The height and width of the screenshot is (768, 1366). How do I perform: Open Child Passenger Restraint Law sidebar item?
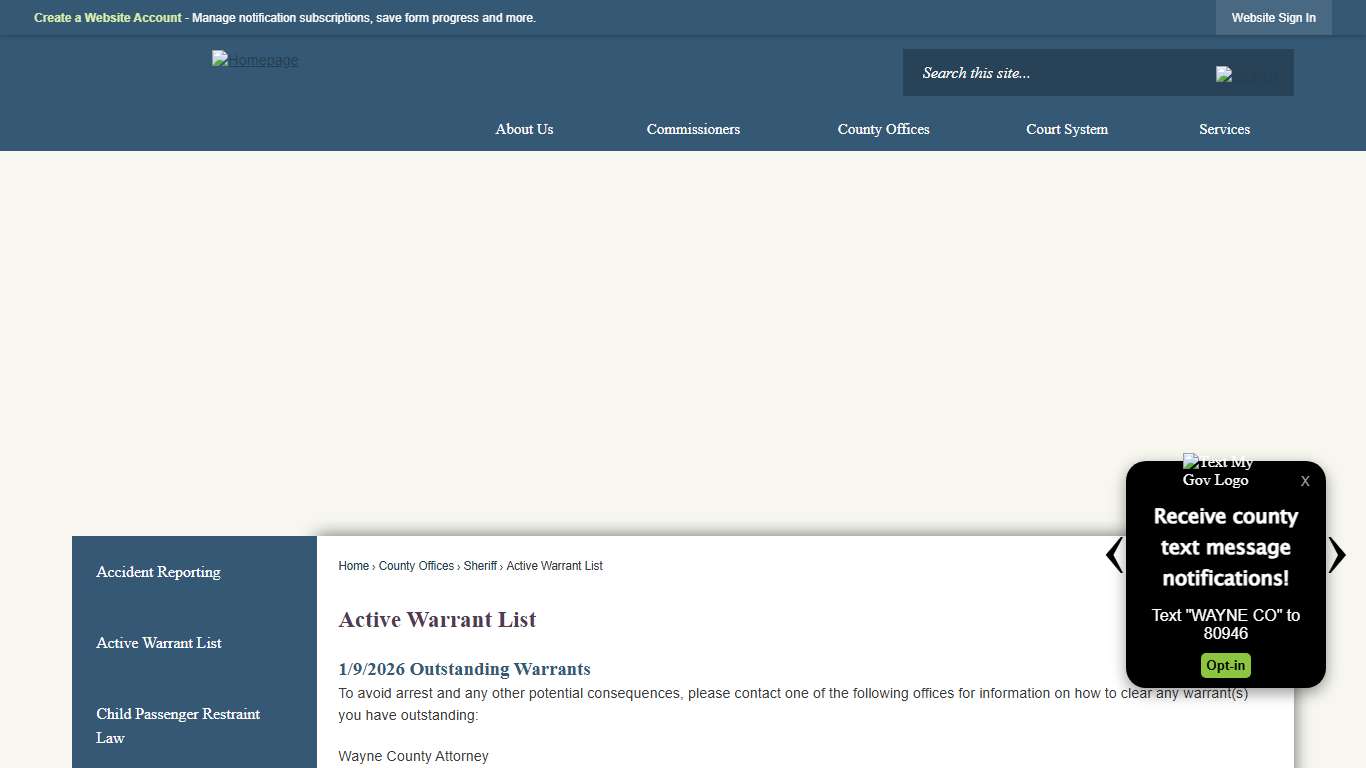pos(178,725)
